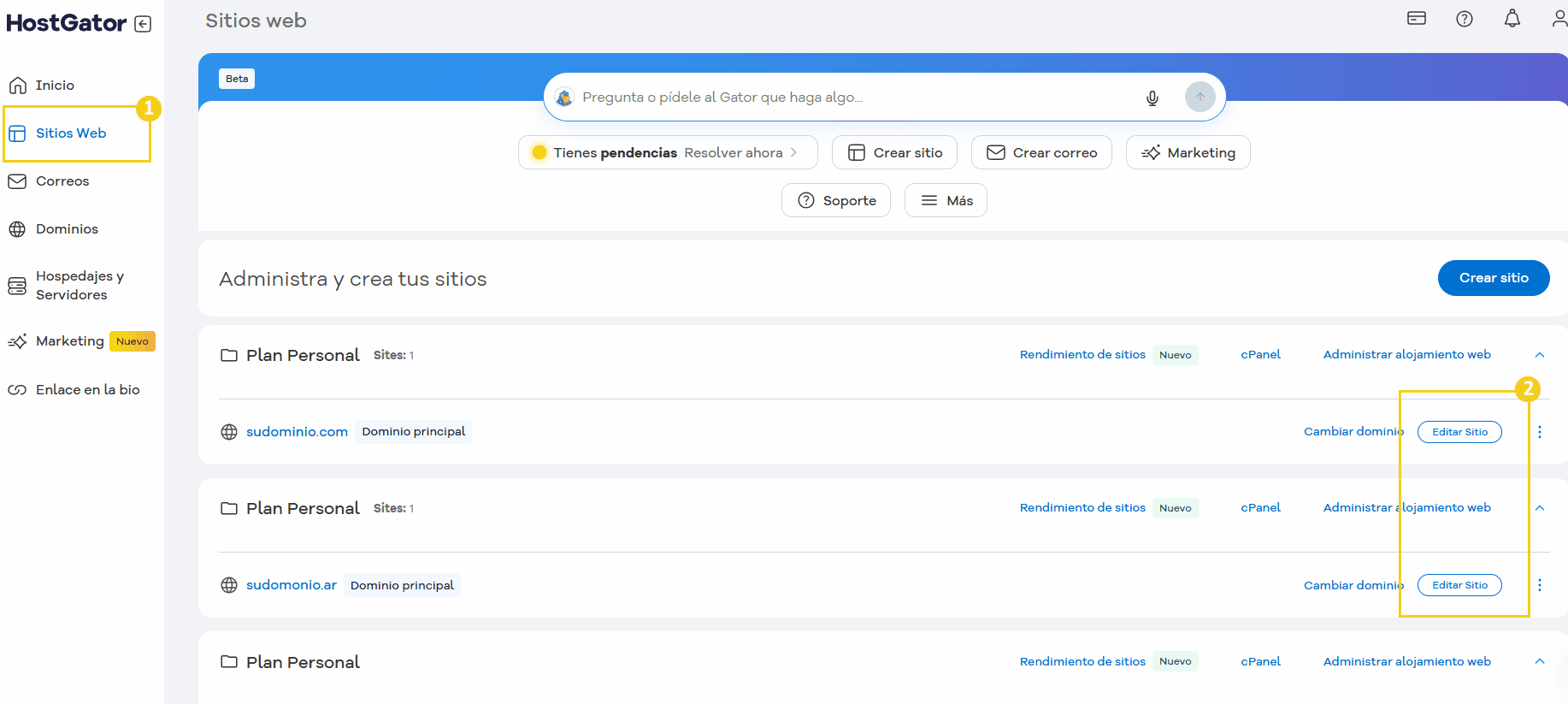Click Tienes pendencias Resolver ahora chip

tap(668, 152)
